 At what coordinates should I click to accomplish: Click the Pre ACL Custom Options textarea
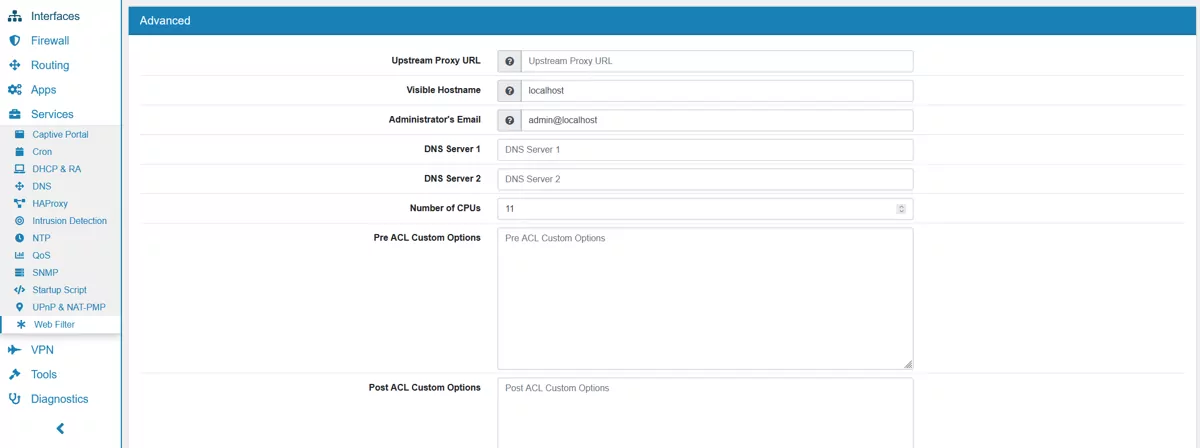705,299
